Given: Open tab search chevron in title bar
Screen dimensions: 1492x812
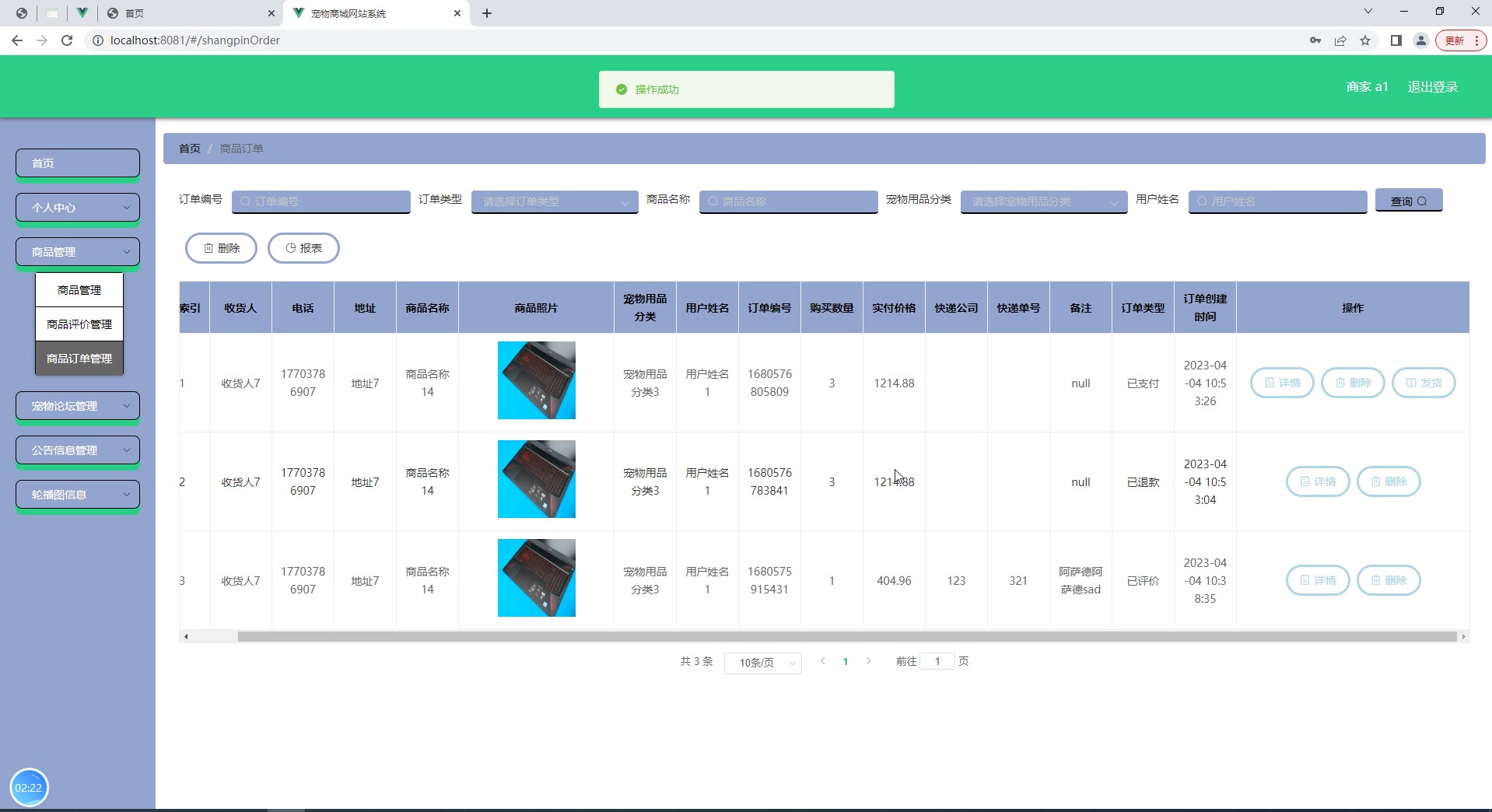Looking at the screenshot, I should point(1368,11).
